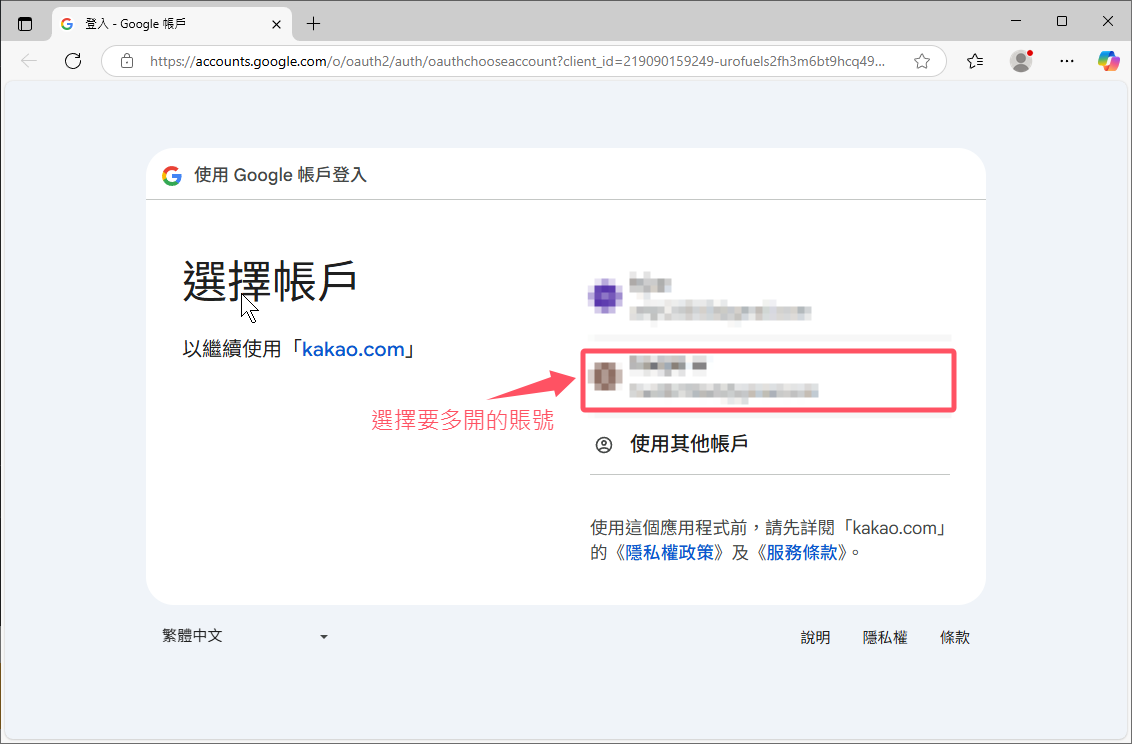Viewport: 1132px width, 744px height.
Task: Open the Tab actions menu icon
Action: pos(25,23)
